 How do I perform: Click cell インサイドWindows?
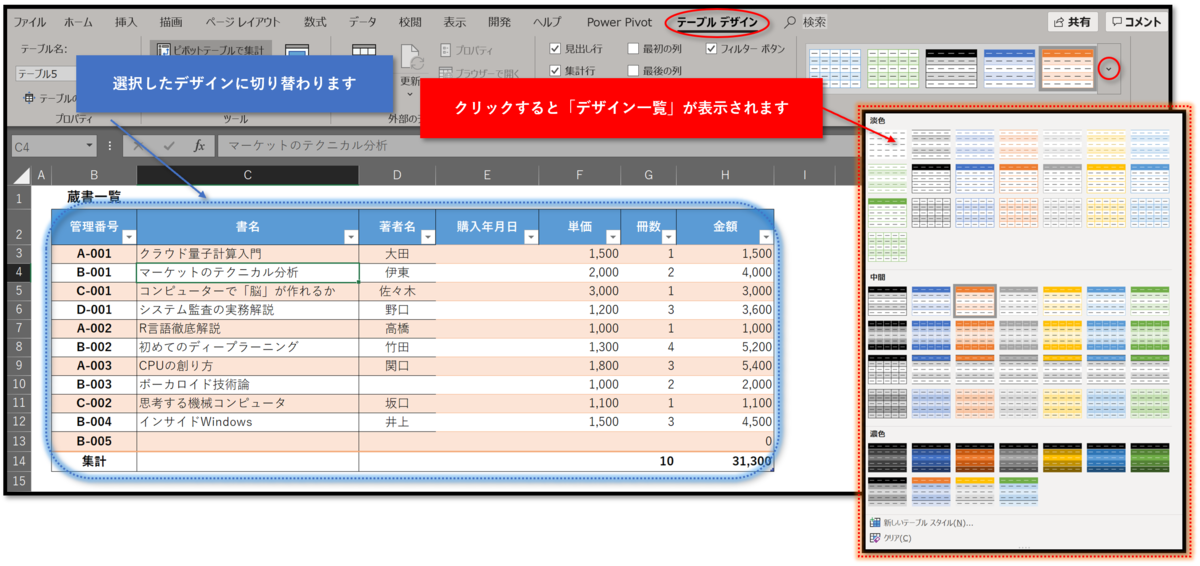tap(248, 422)
